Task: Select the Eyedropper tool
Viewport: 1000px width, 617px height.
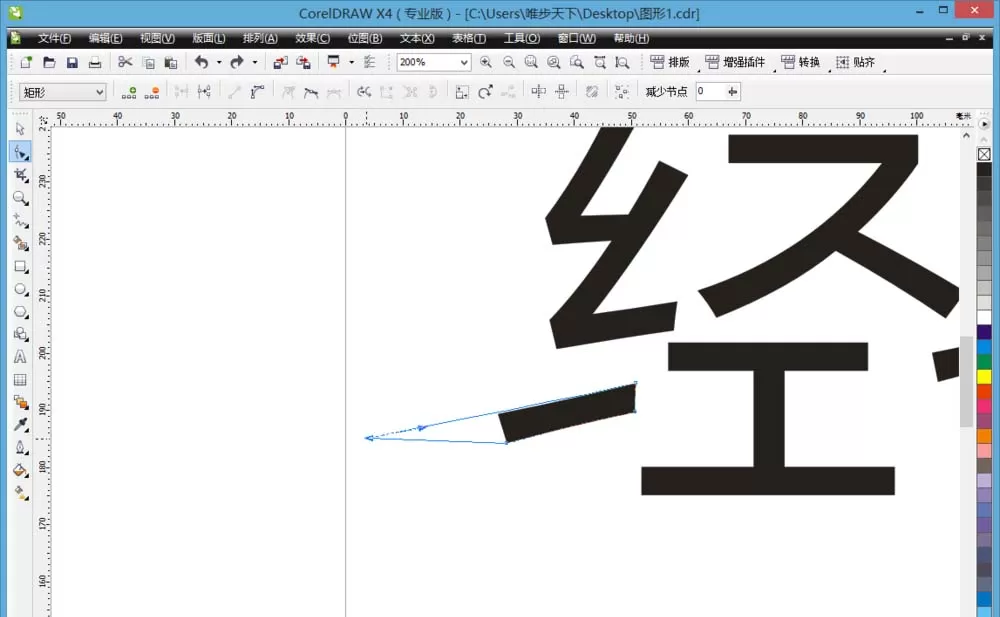Action: 20,425
